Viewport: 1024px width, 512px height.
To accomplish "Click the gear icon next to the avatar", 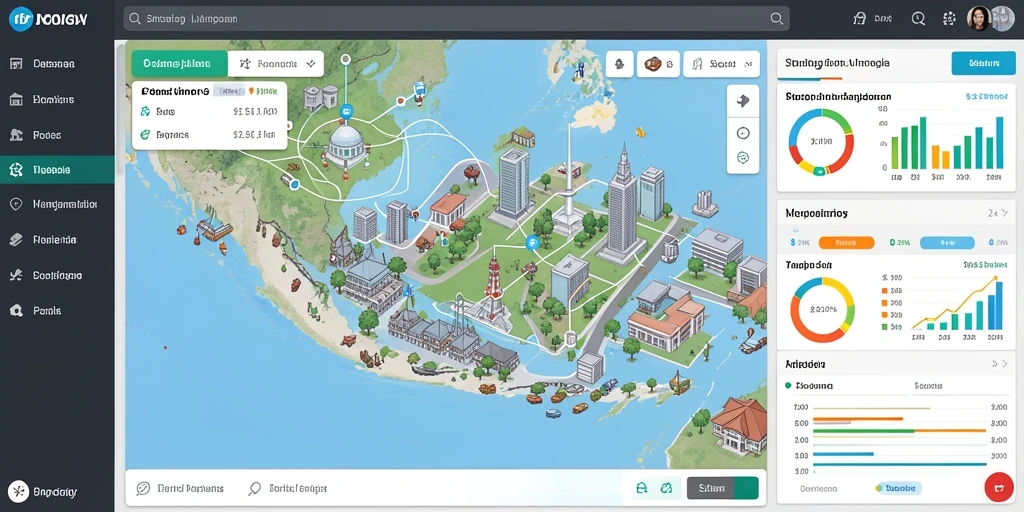I will coord(950,19).
